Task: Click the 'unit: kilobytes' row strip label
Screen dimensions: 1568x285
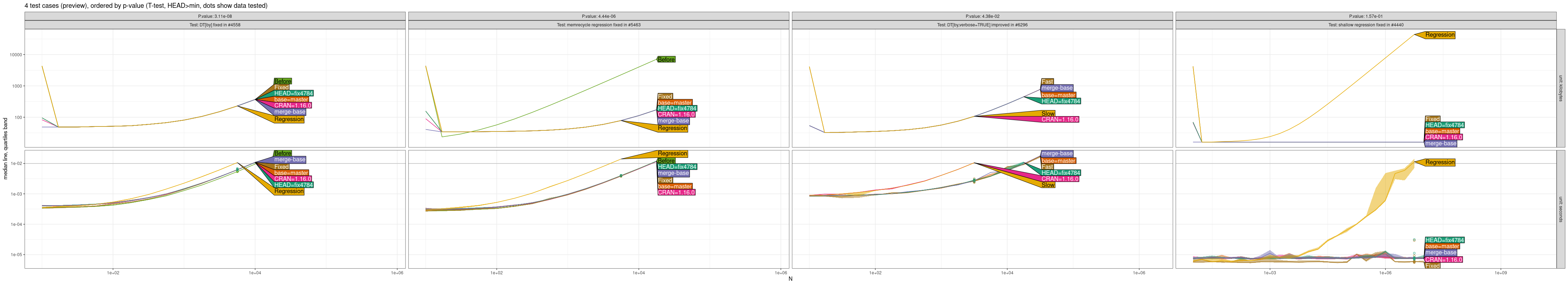Action: [x=1561, y=88]
